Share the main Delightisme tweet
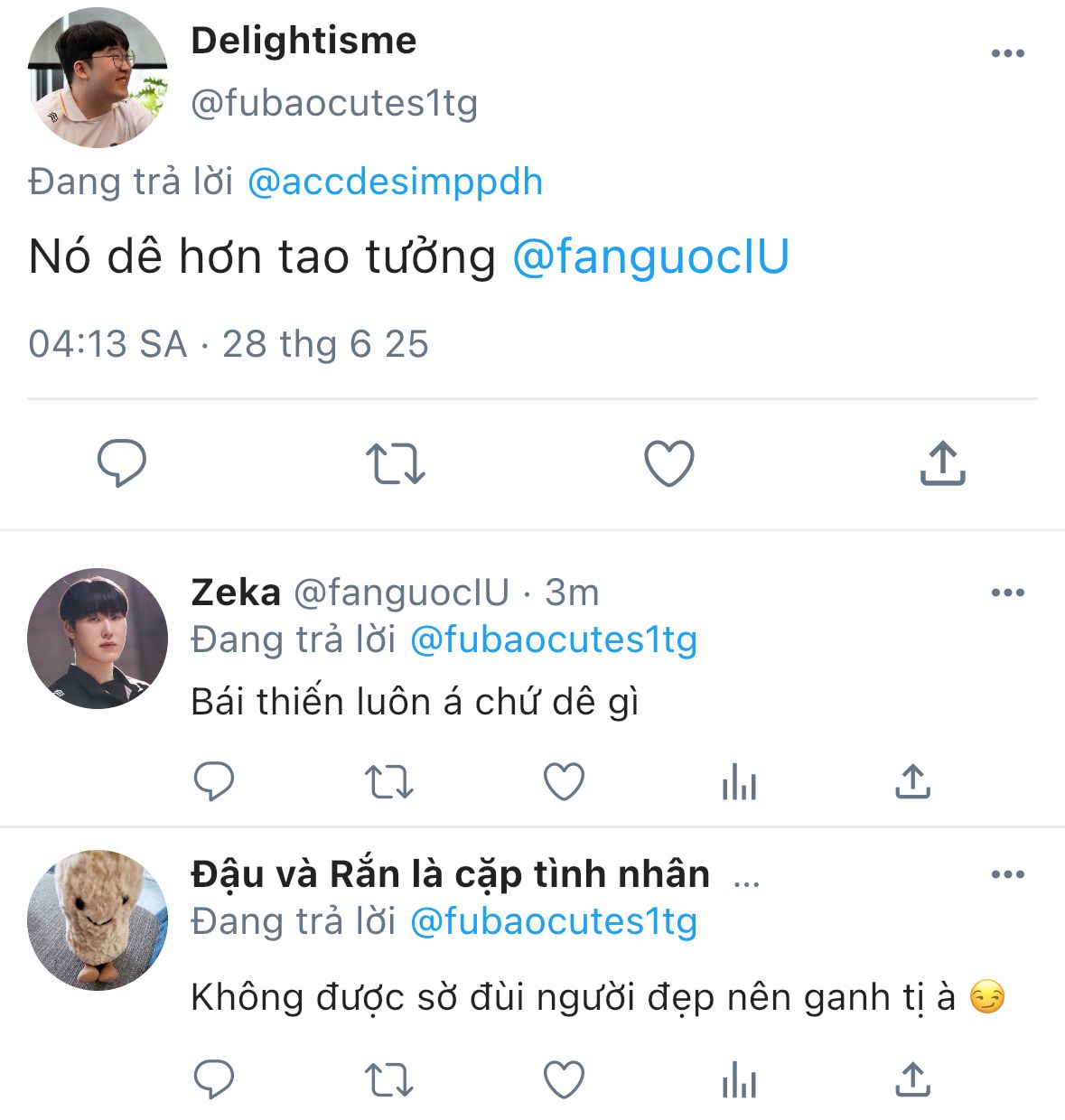Screen dimensions: 1065x1120 (x=942, y=463)
